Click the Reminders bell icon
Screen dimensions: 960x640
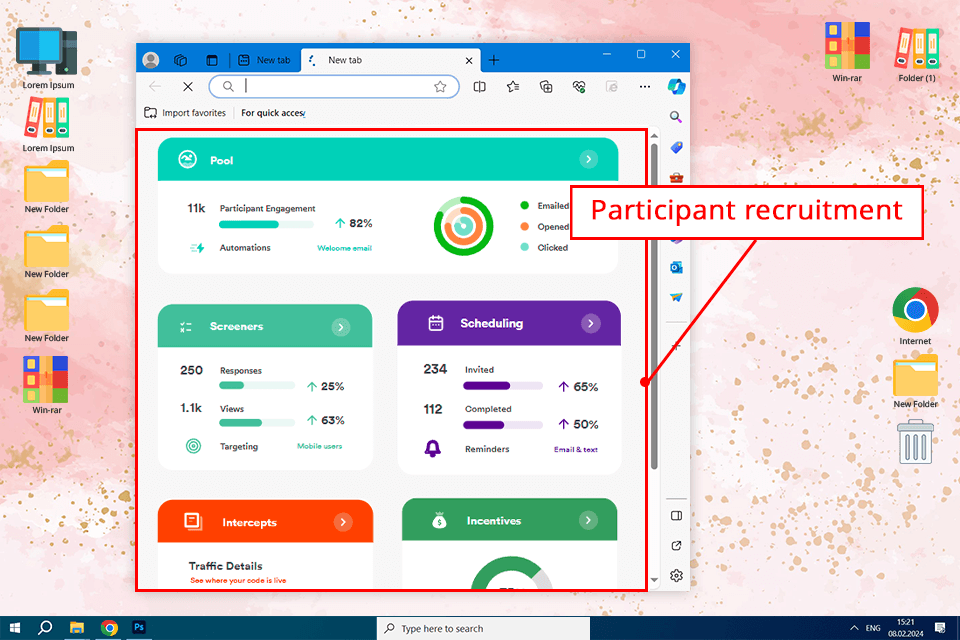[433, 448]
